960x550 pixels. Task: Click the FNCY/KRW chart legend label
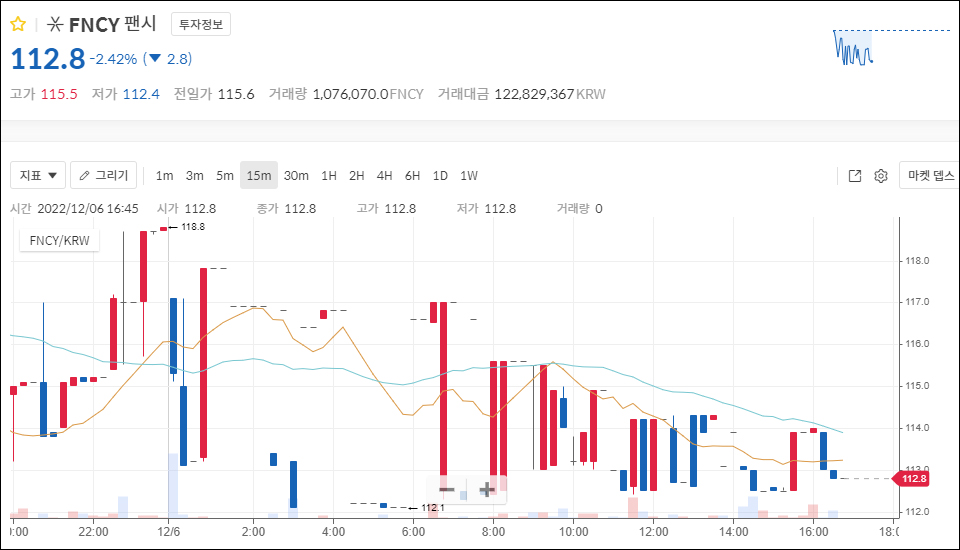tap(59, 240)
